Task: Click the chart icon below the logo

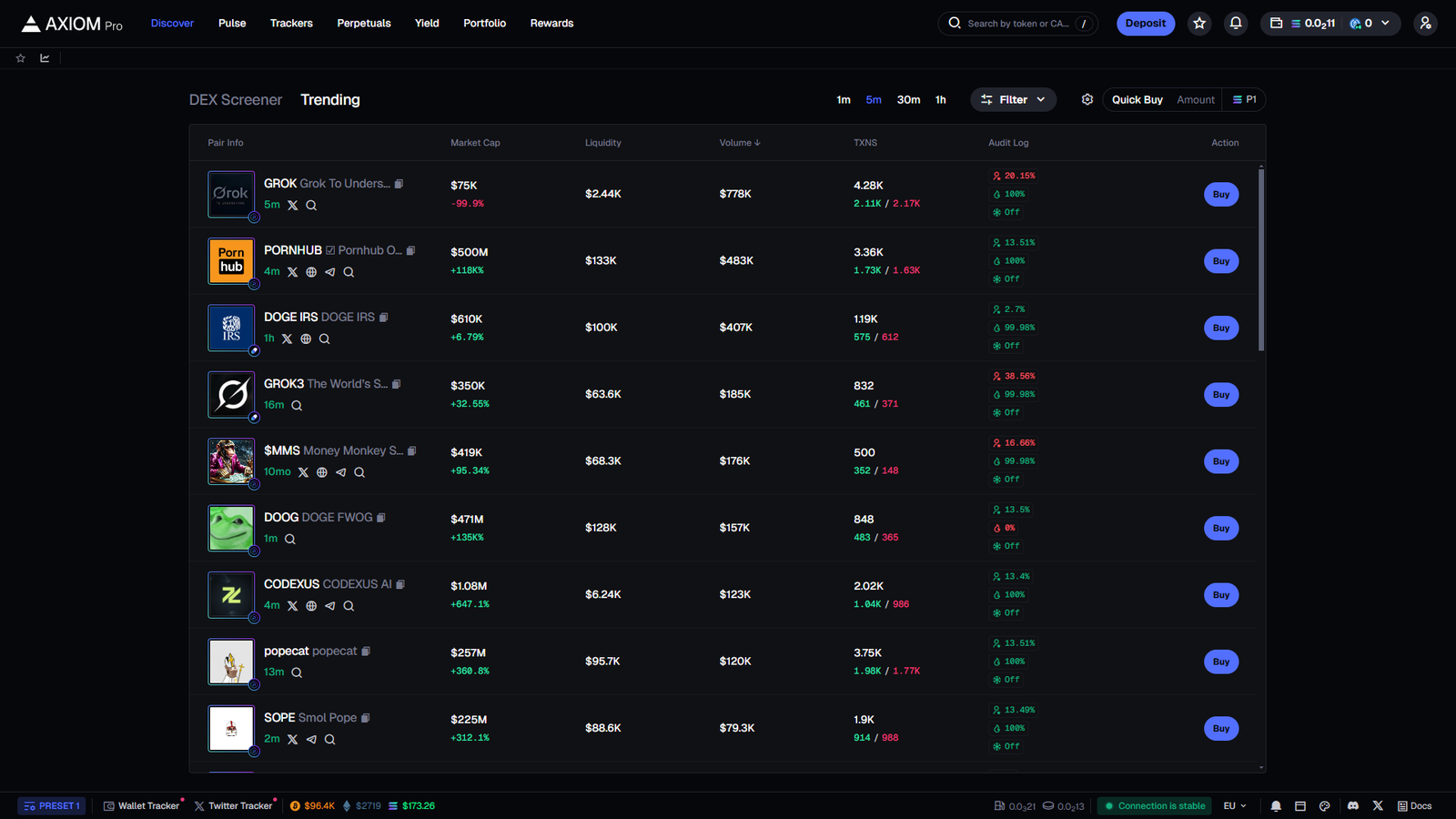Action: (45, 58)
